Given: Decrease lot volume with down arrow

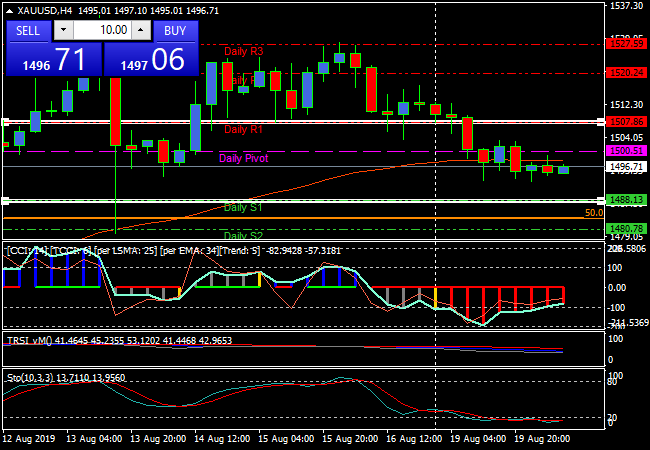Looking at the screenshot, I should 62,31.
